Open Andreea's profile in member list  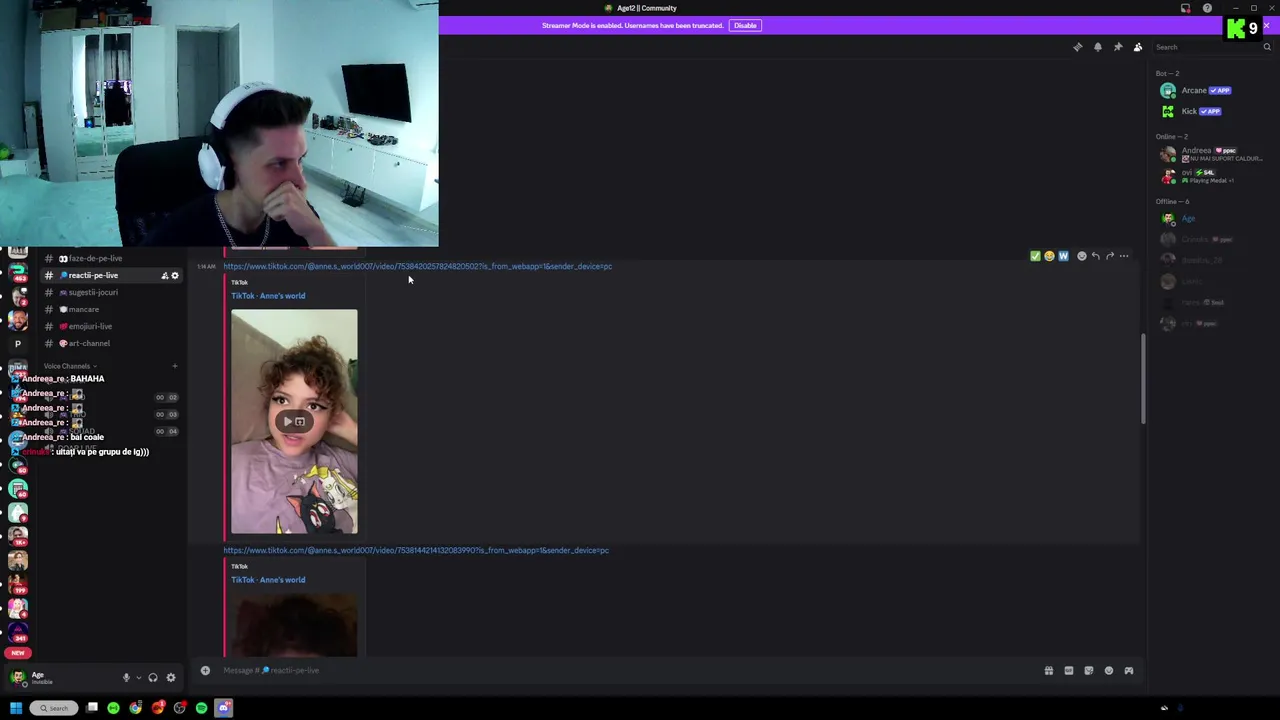1211,154
